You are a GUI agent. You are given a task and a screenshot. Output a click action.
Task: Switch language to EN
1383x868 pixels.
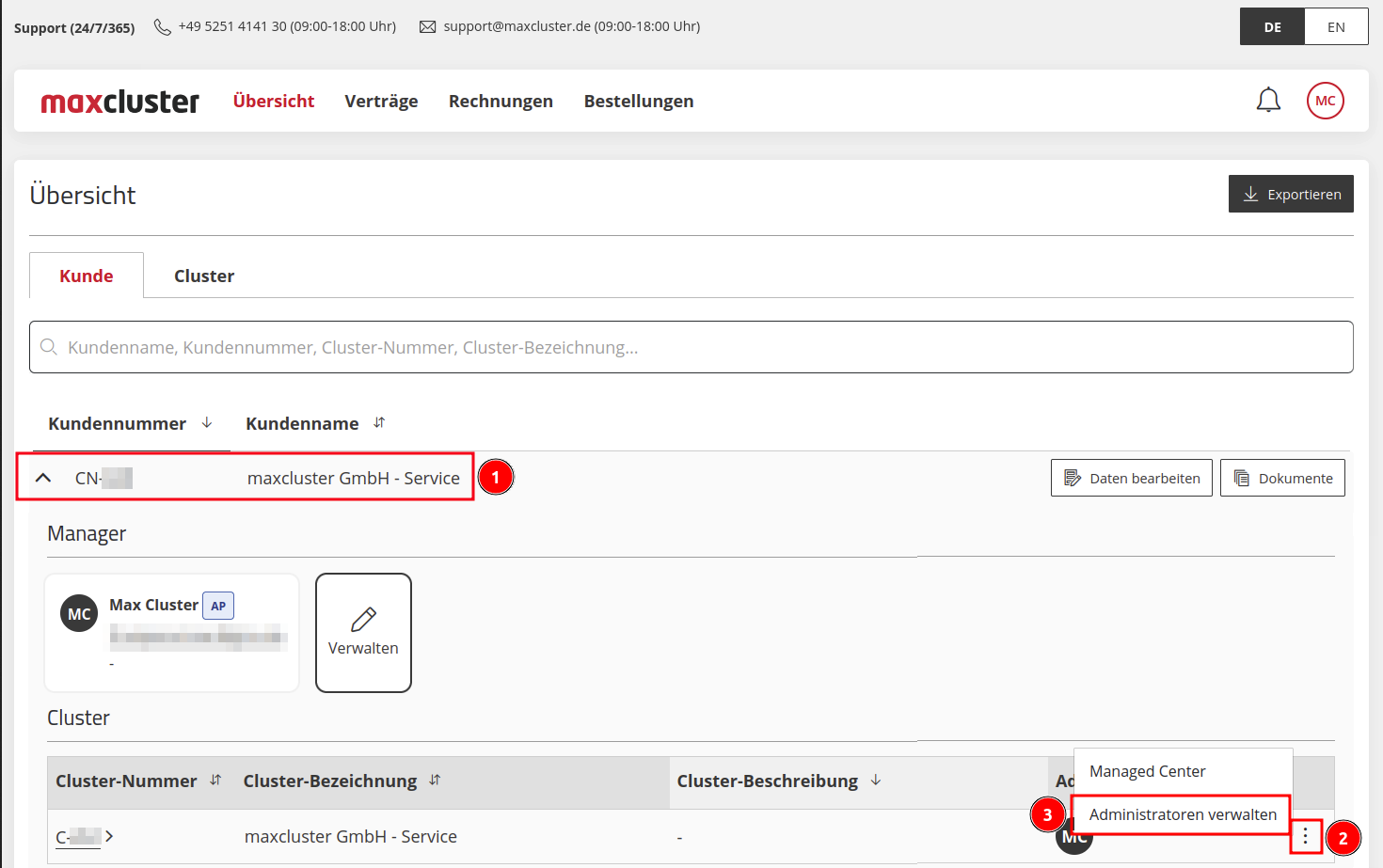click(x=1336, y=26)
